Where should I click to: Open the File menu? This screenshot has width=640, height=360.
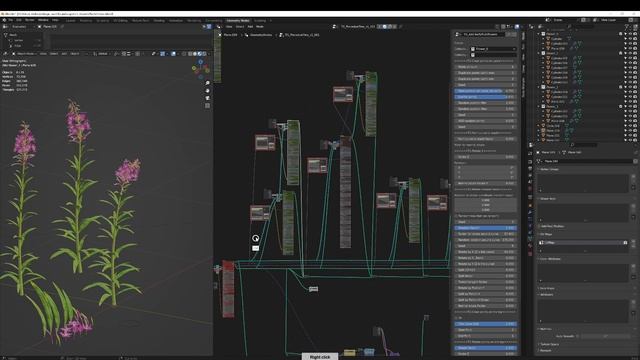11,20
